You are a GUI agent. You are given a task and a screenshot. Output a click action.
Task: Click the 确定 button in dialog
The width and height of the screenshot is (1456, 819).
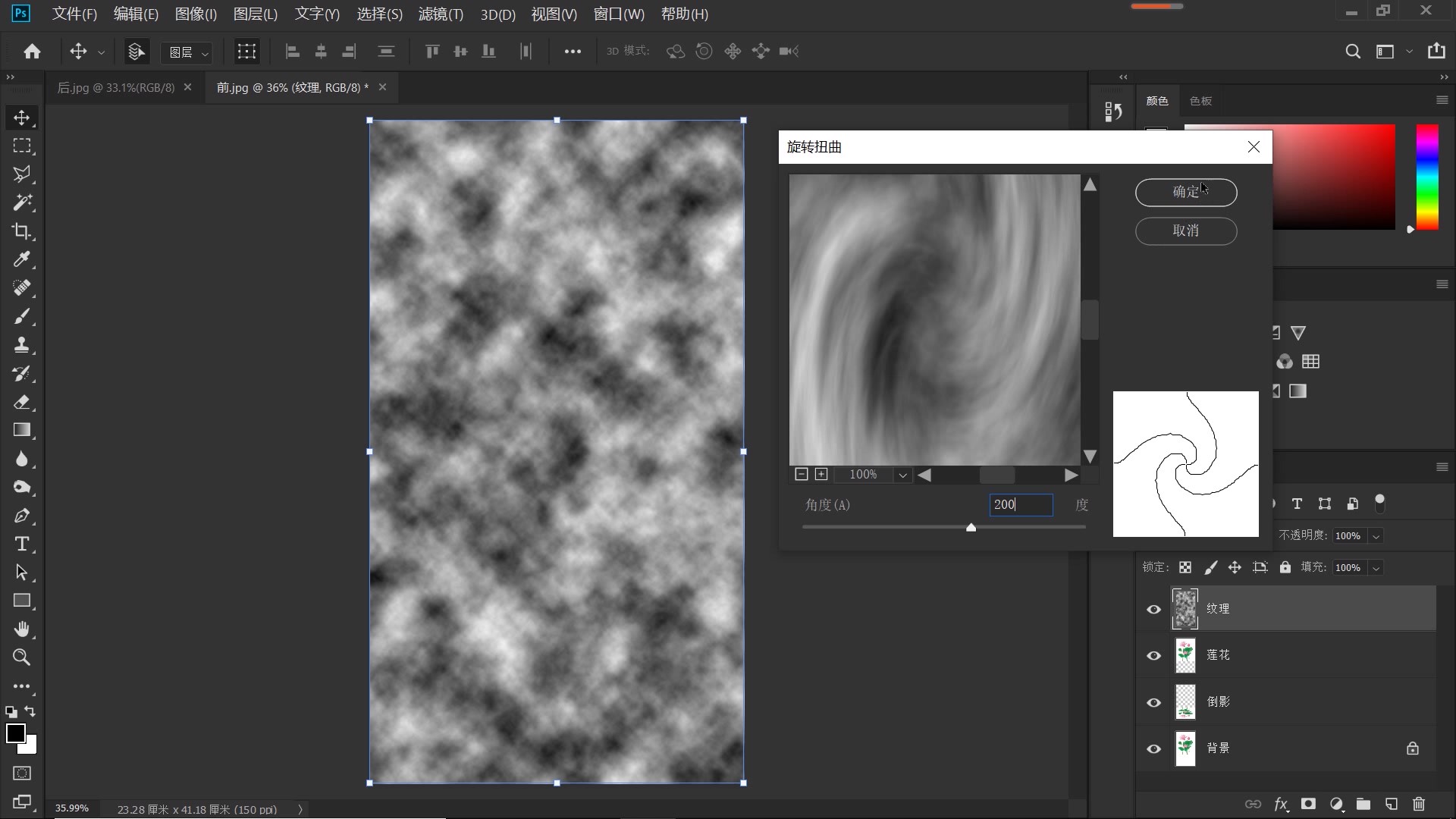(x=1185, y=192)
